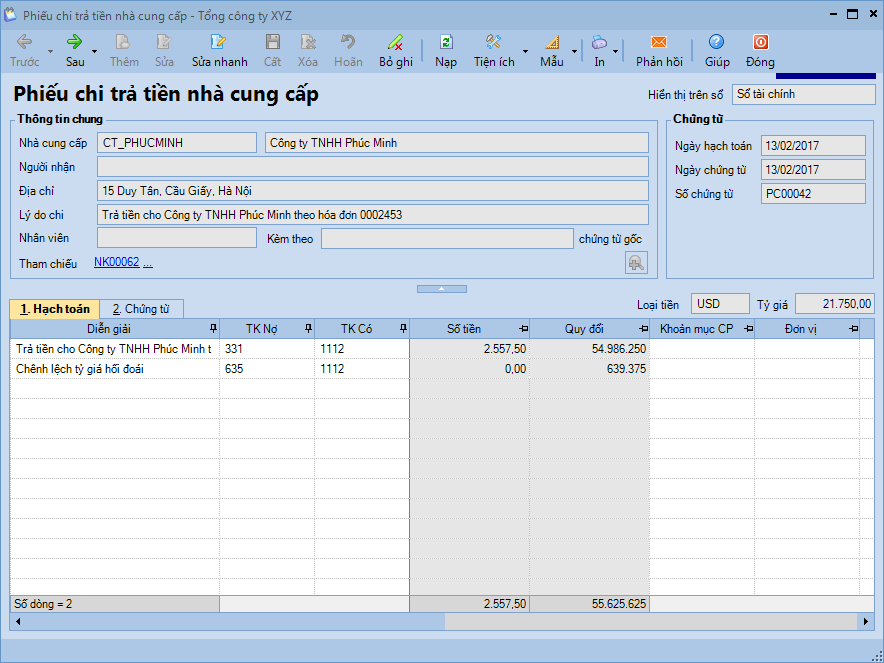Image resolution: width=884 pixels, height=663 pixels.
Task: Pin the TK Có column
Action: pyautogui.click(x=403, y=328)
